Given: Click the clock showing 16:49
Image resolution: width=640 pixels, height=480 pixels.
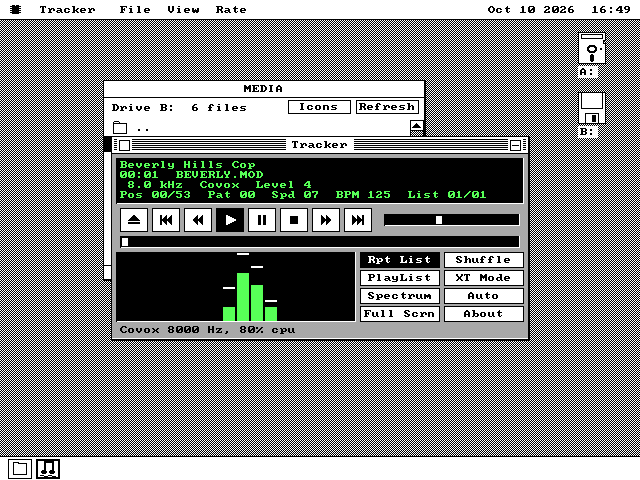Looking at the screenshot, I should (x=611, y=9).
